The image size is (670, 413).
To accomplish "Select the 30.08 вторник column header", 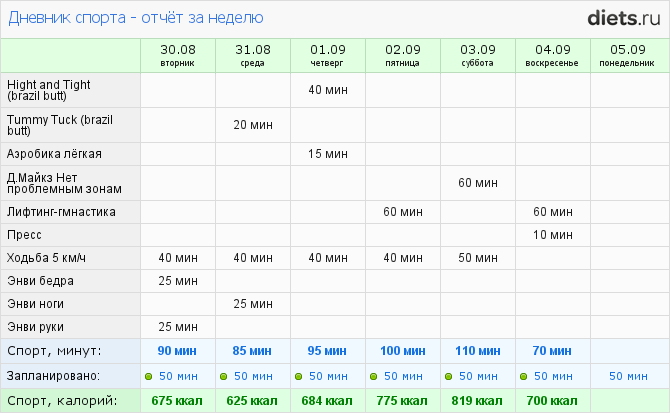I will [x=178, y=55].
